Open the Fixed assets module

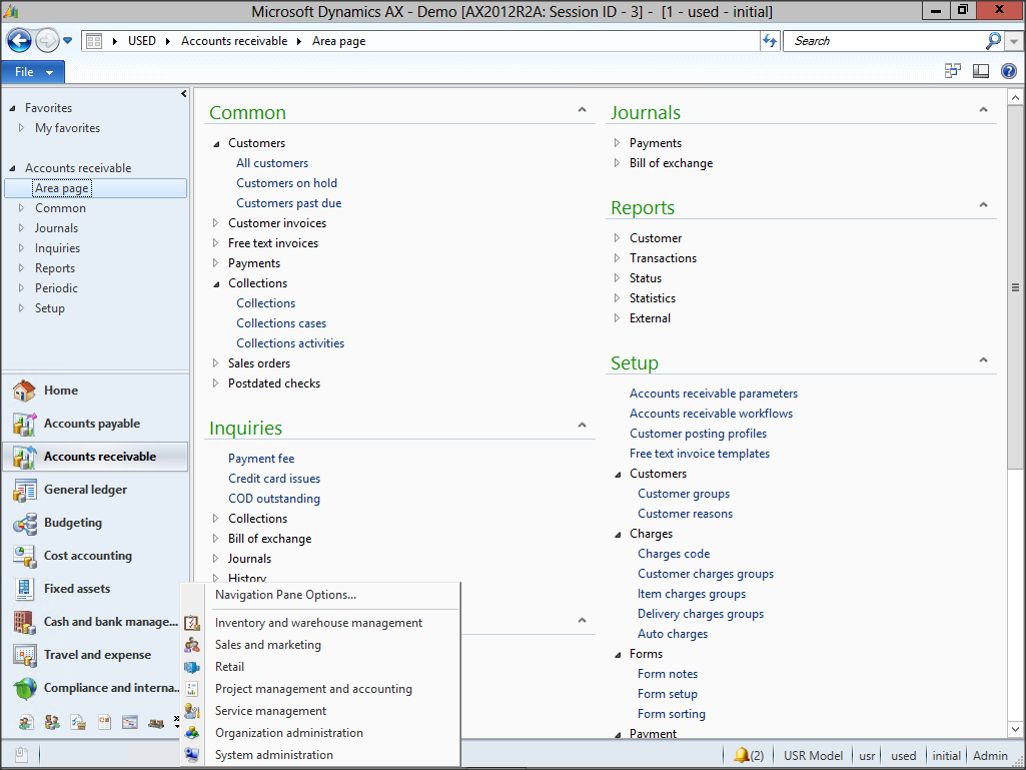coord(77,589)
